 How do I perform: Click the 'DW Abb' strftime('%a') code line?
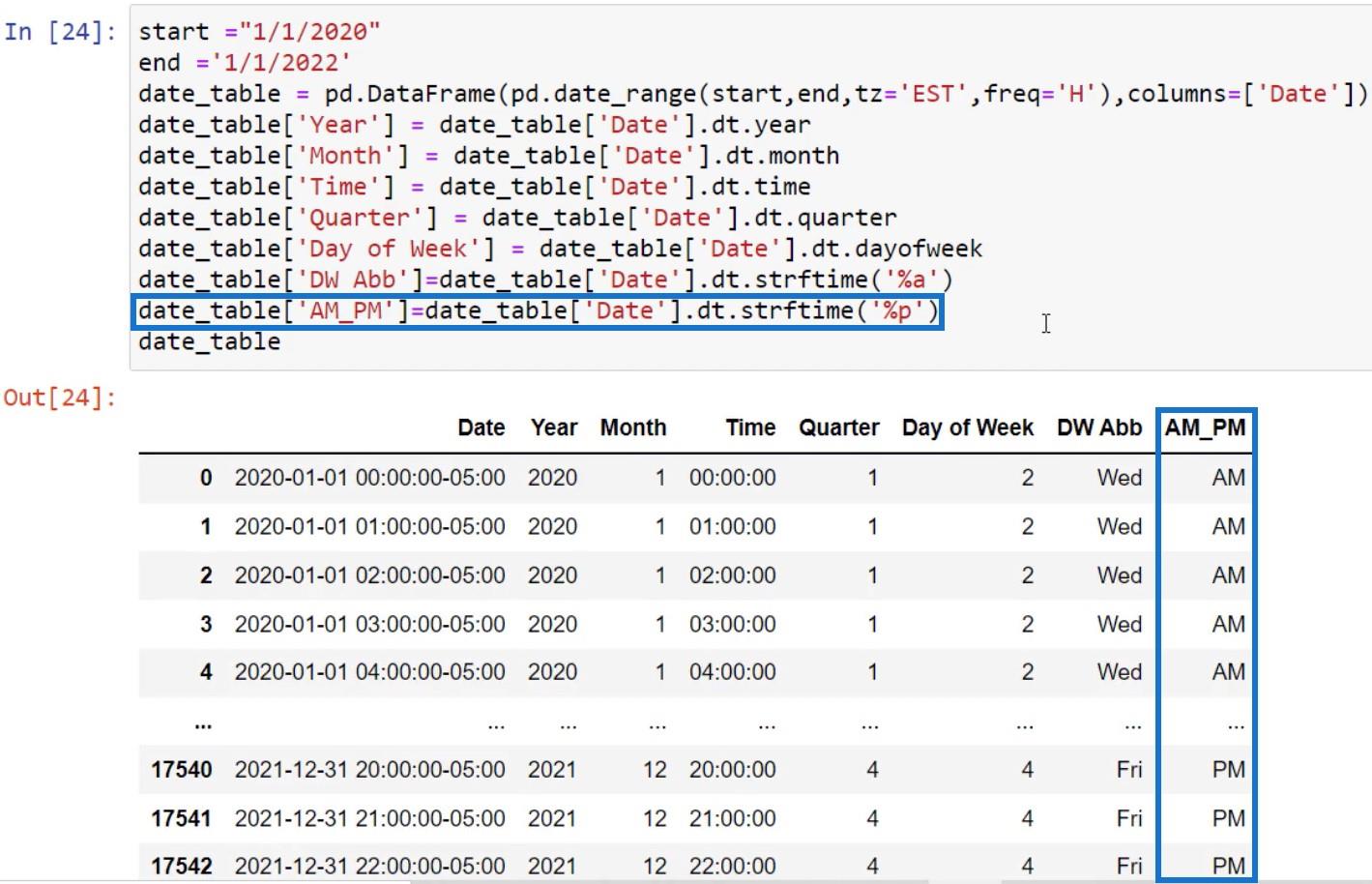[x=546, y=280]
